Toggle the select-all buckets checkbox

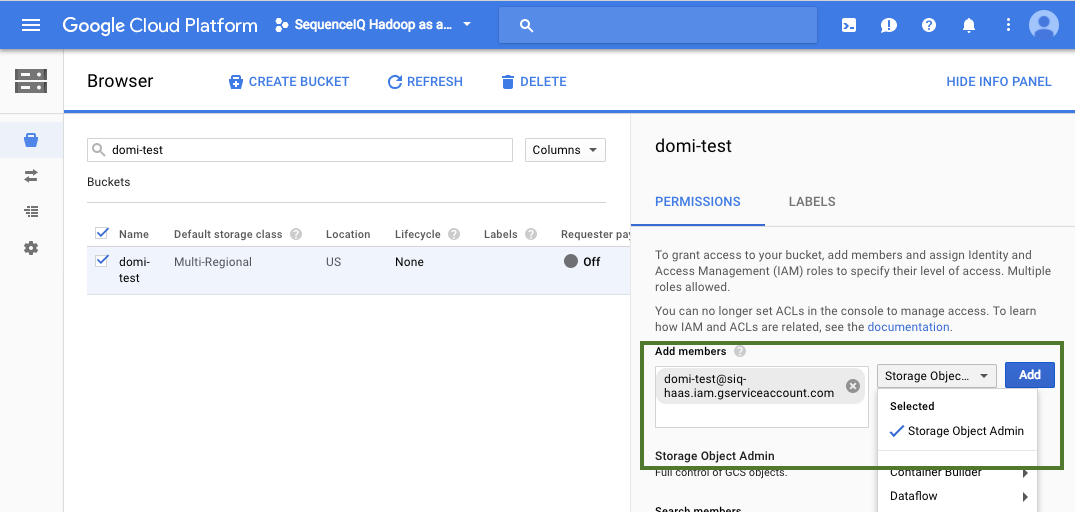(101, 234)
